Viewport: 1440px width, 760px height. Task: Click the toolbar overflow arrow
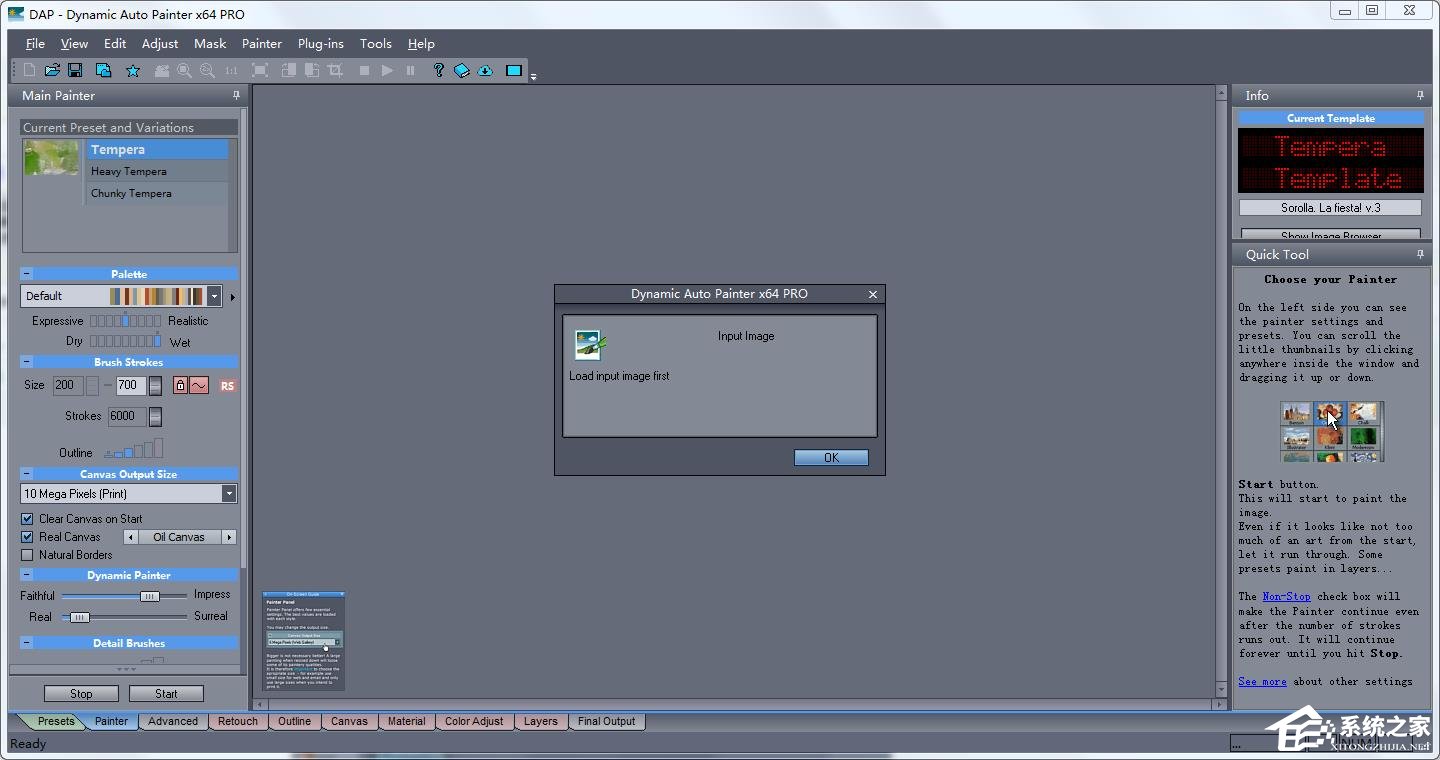533,76
